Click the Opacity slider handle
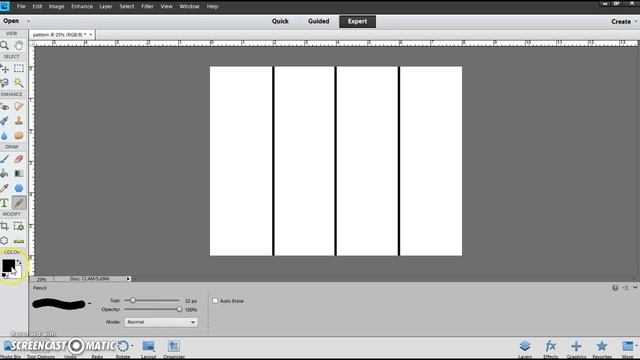Screen dimensions: 640x360 tap(179, 309)
